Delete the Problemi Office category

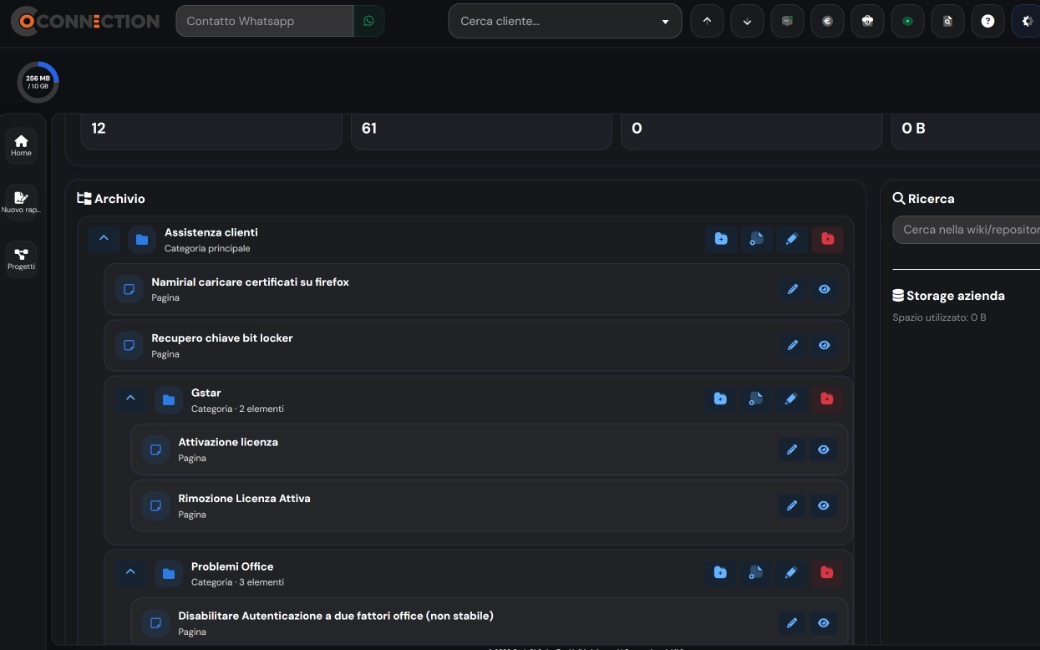tap(826, 572)
